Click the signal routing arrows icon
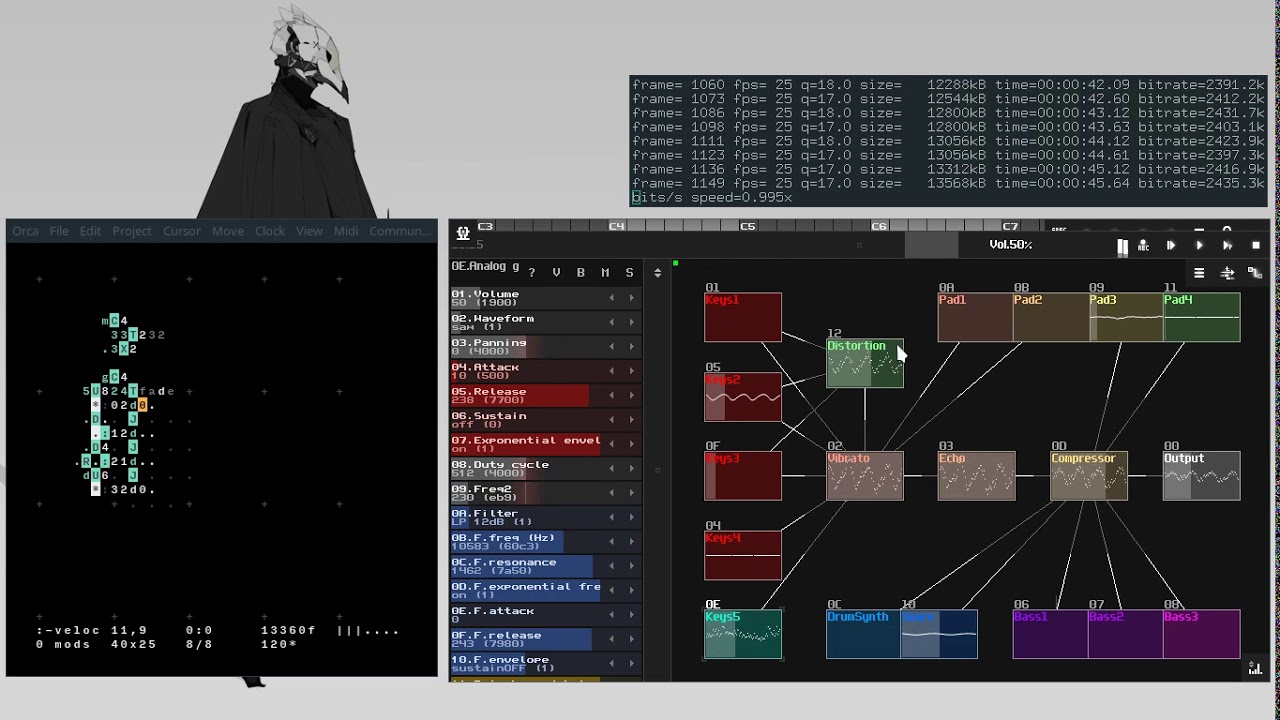Screen dimensions: 1280x720 (x=1227, y=273)
